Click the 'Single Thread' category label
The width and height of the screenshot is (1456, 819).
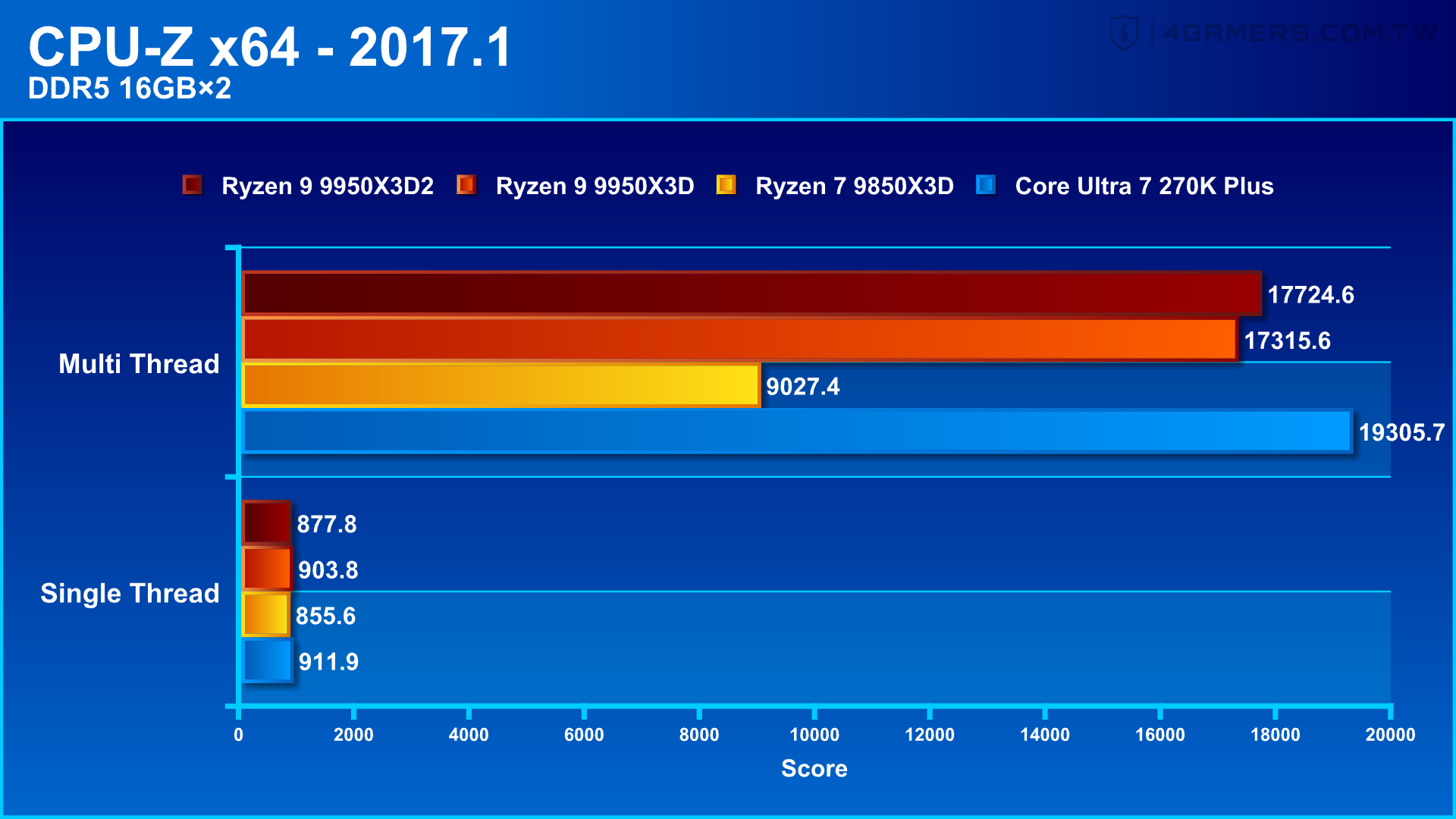point(130,594)
